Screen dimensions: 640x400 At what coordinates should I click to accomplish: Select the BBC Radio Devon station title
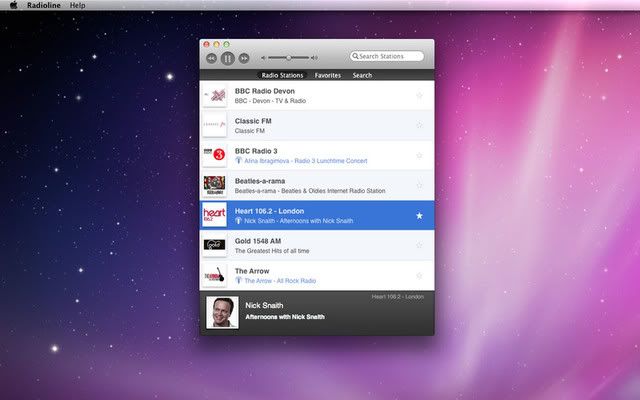[x=264, y=91]
